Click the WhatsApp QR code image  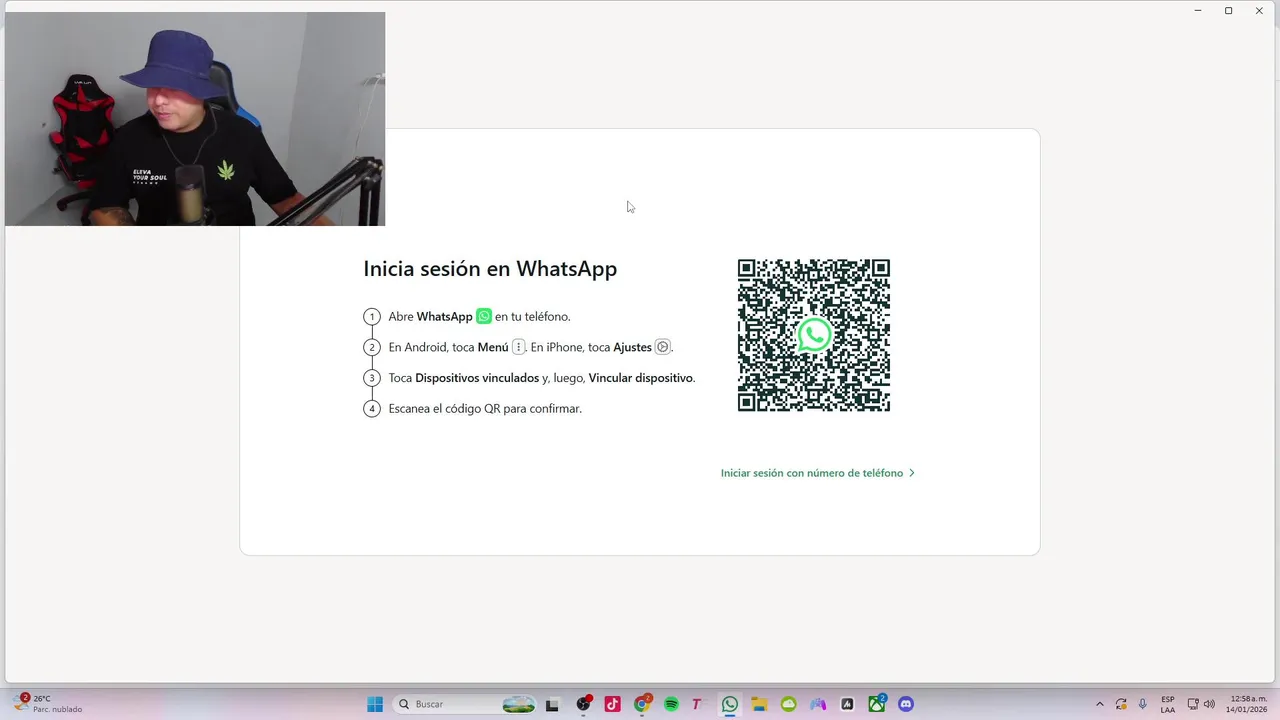pyautogui.click(x=814, y=335)
